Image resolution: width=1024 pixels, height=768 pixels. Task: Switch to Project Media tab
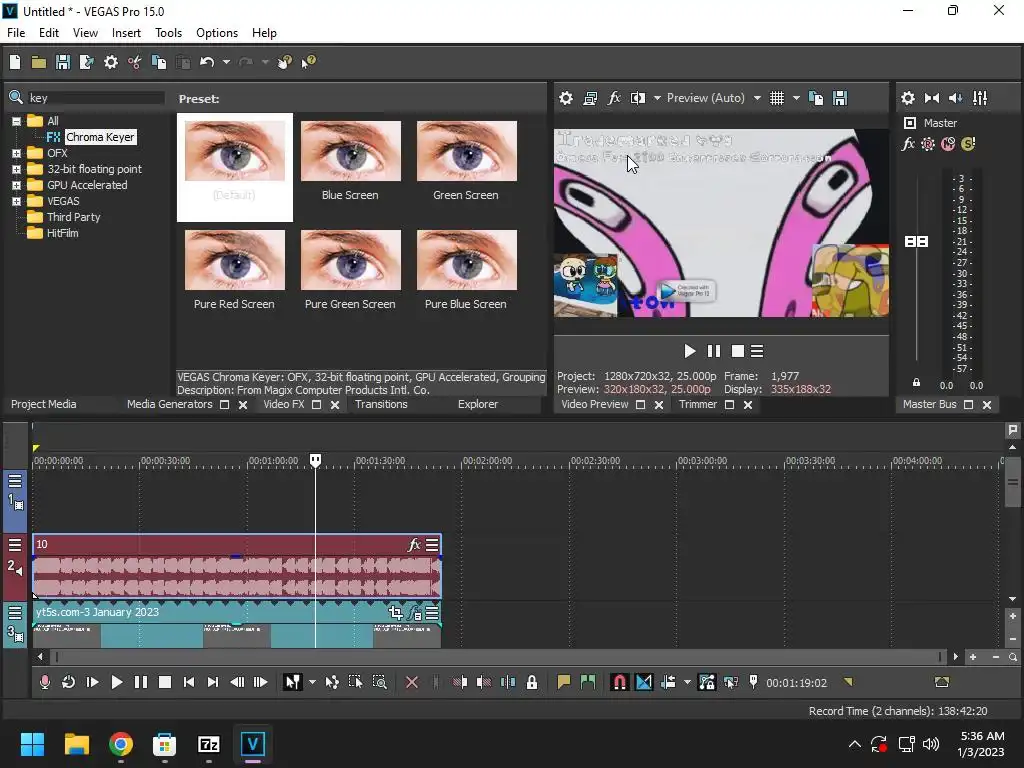pos(44,404)
